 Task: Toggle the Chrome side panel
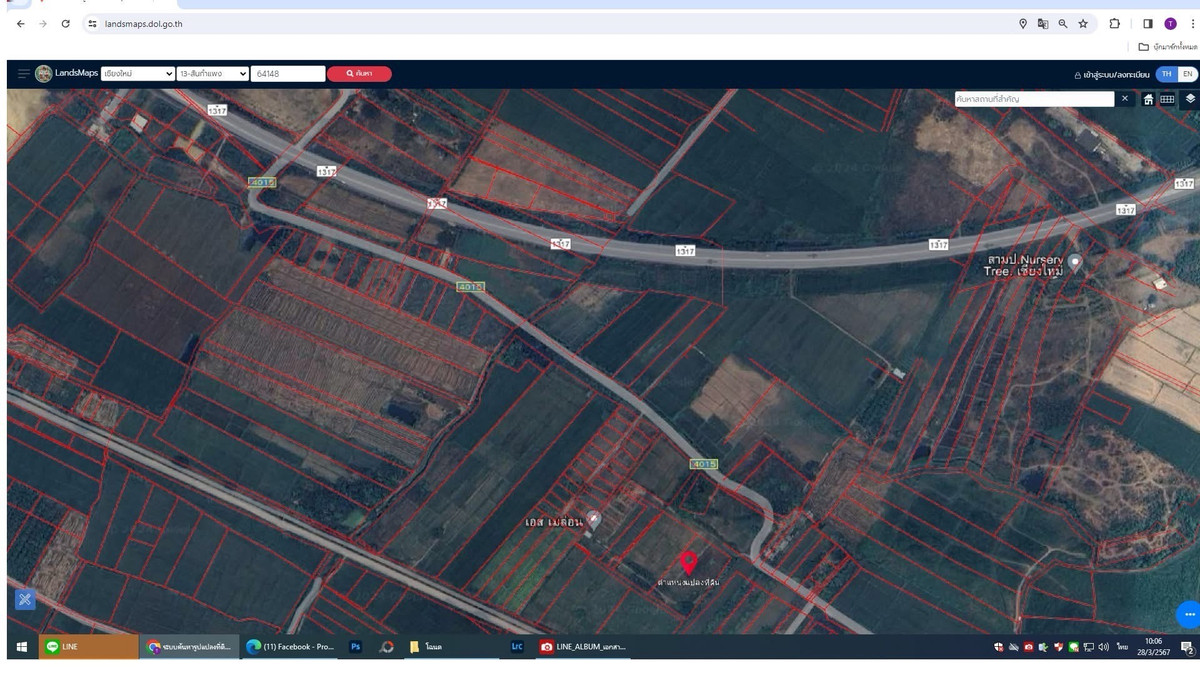click(1148, 24)
